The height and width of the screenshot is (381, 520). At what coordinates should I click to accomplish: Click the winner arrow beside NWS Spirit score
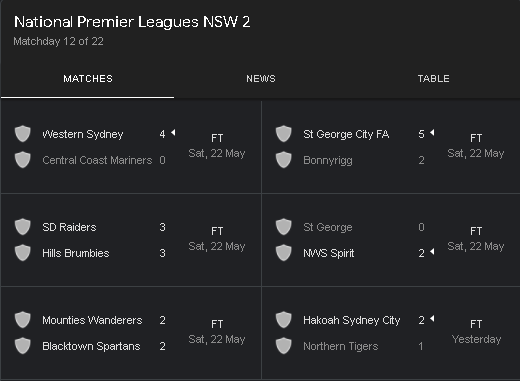[432, 252]
